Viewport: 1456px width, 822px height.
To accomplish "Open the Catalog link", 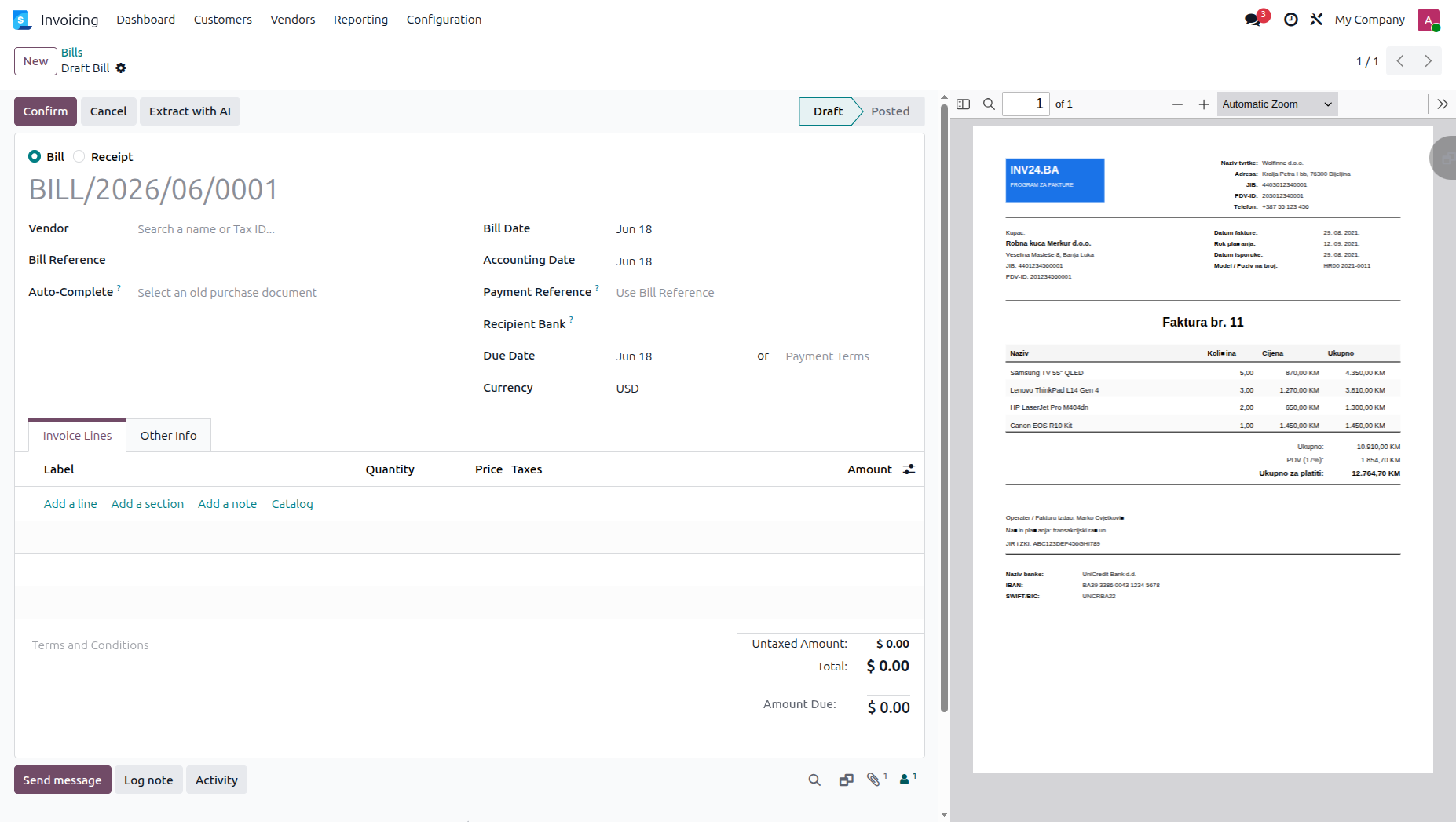I will coord(292,504).
